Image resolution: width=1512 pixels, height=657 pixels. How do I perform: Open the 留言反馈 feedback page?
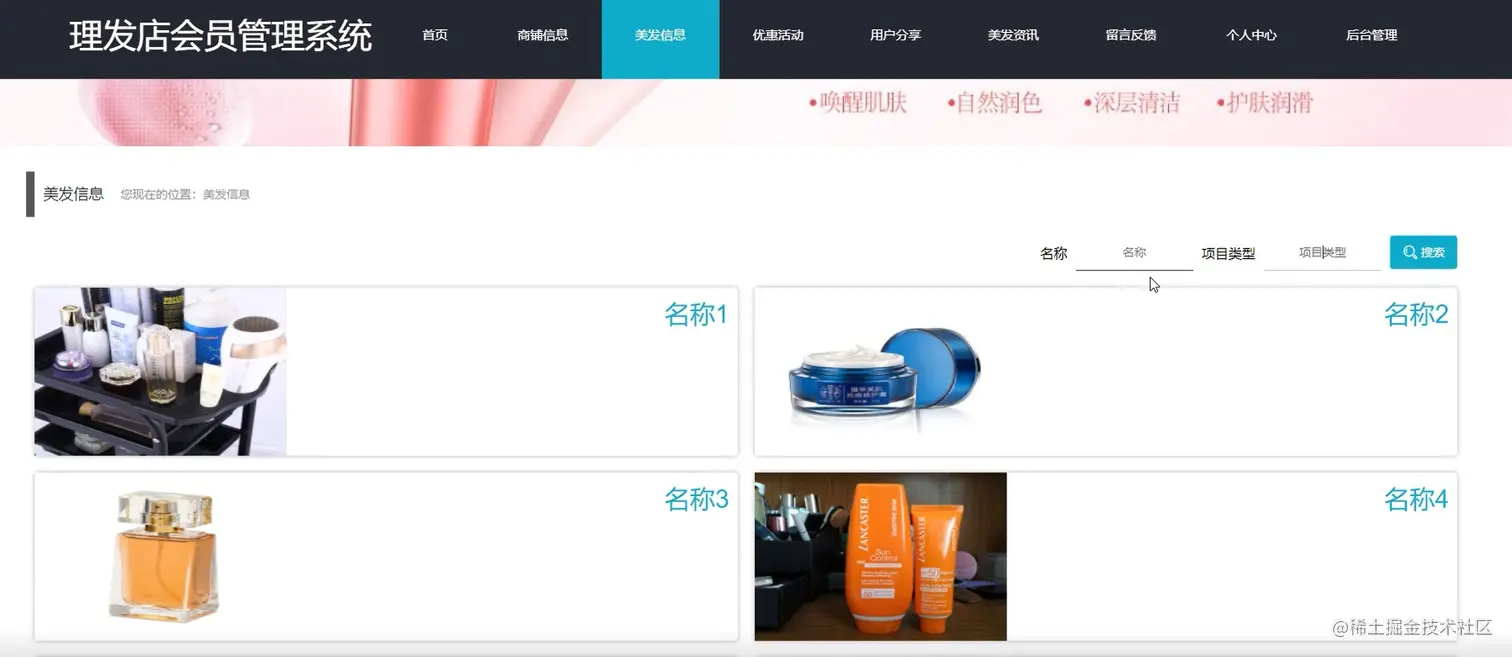(1130, 34)
